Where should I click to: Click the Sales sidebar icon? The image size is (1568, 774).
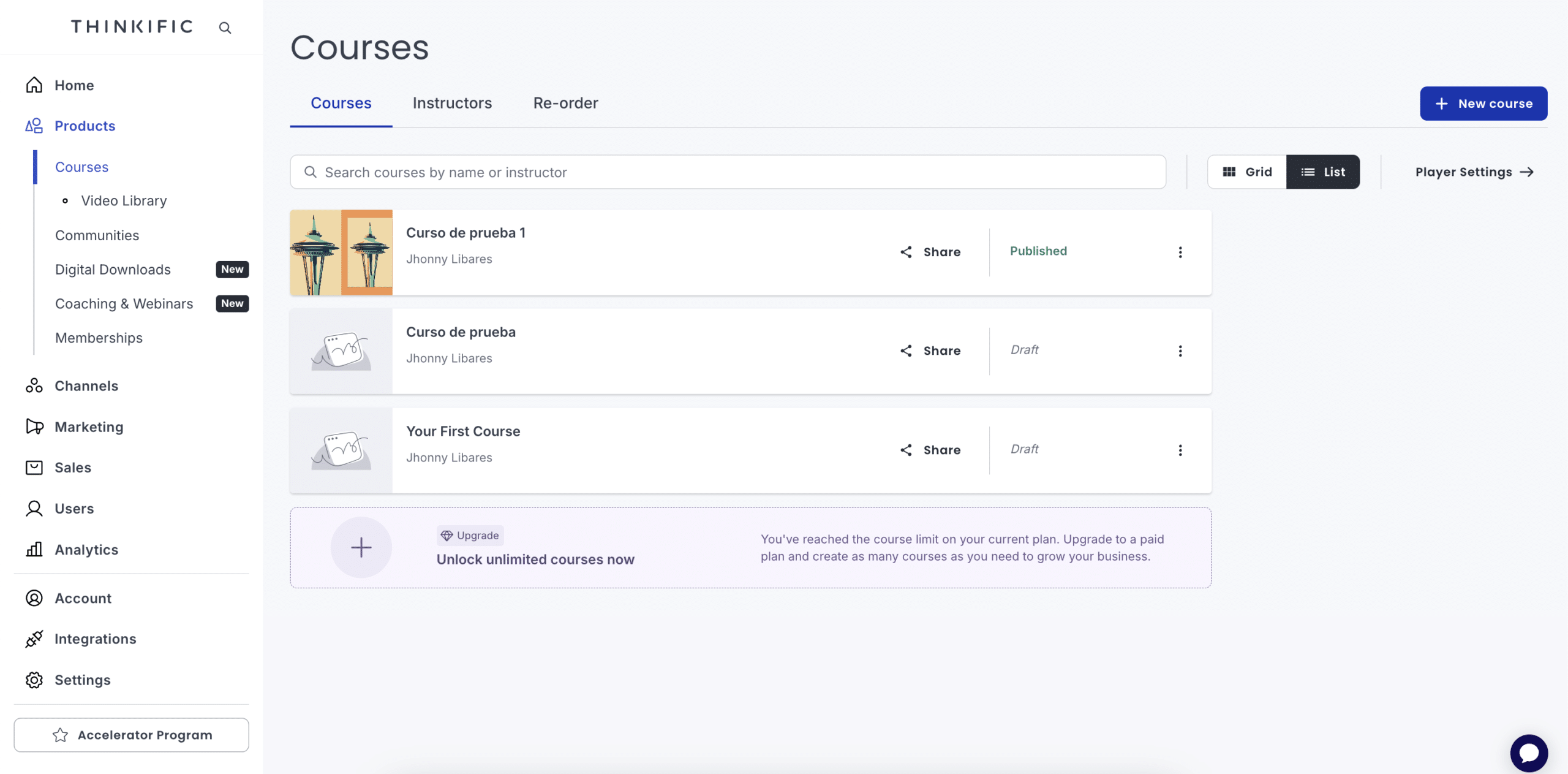pyautogui.click(x=33, y=468)
